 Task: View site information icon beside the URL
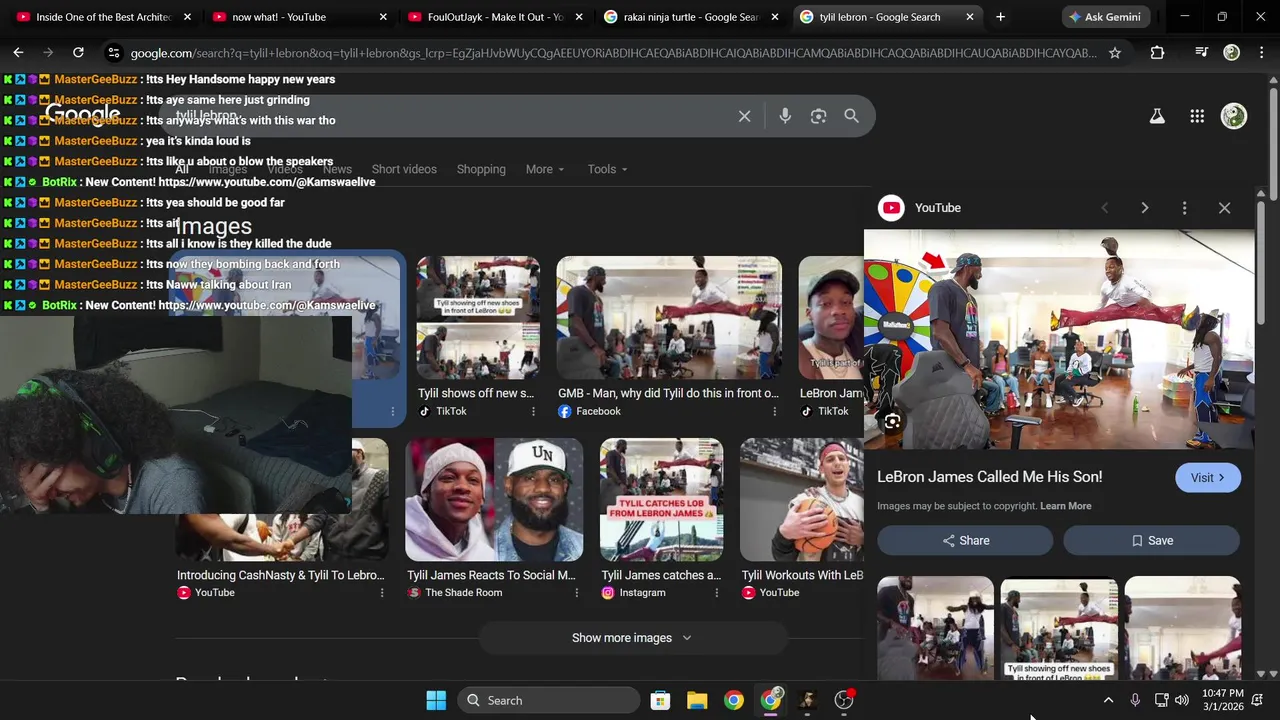(113, 53)
